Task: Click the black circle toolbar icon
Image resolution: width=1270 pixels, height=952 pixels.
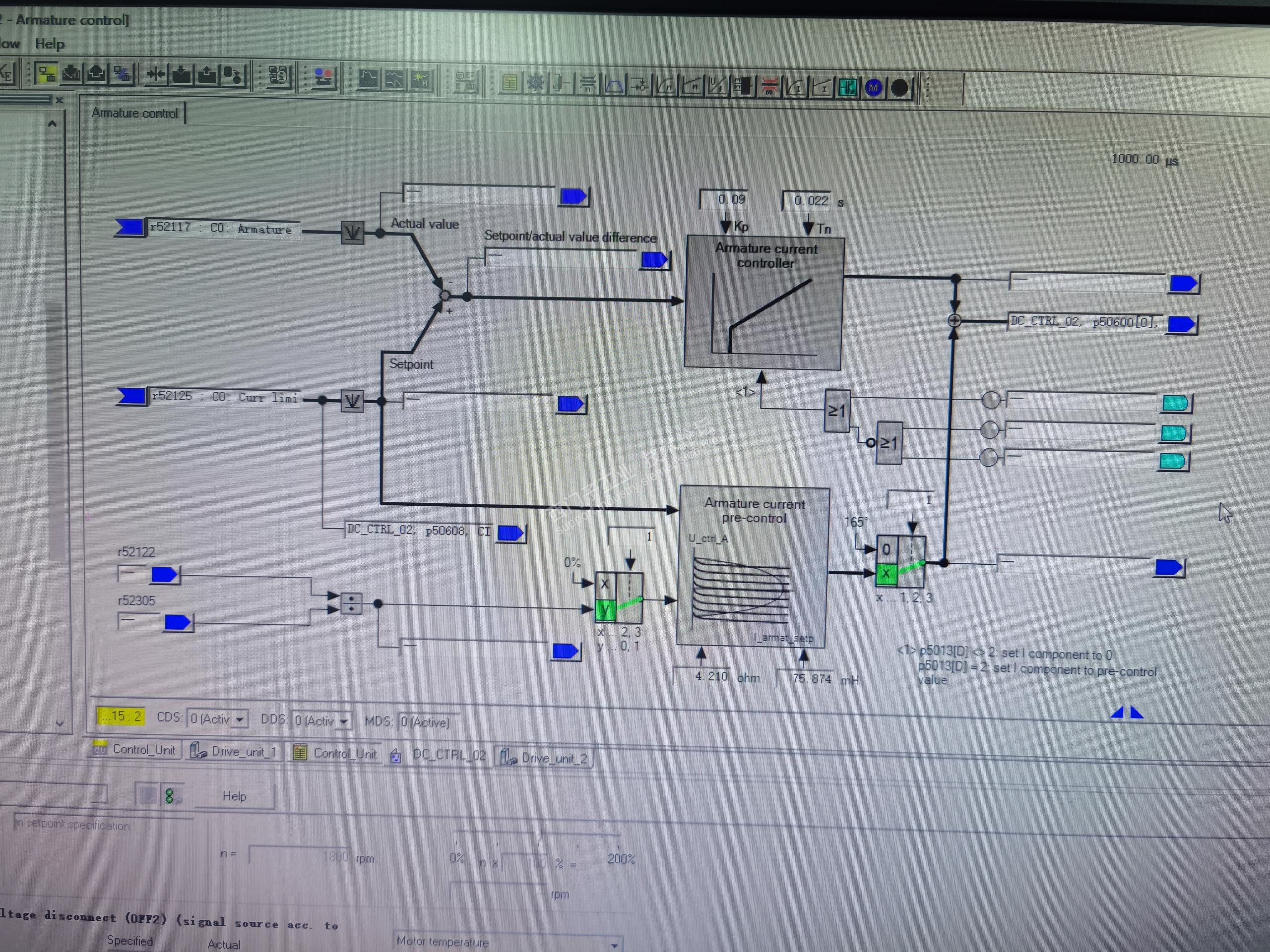Action: (900, 88)
